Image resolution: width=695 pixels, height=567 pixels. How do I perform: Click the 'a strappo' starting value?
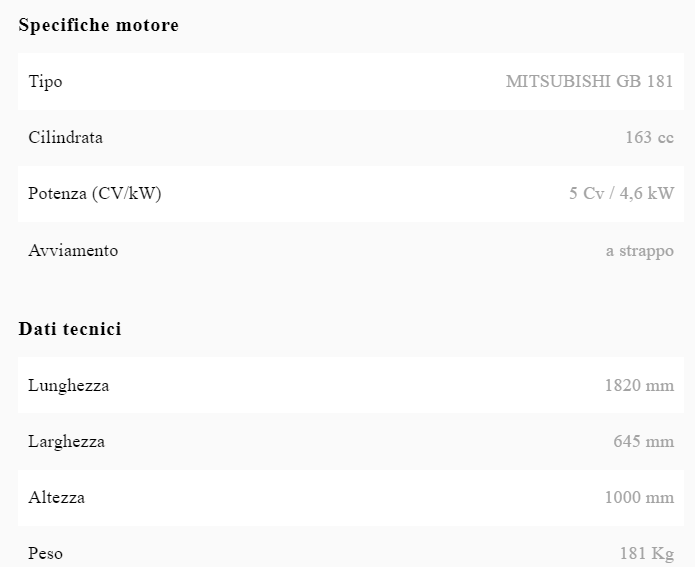click(x=639, y=250)
